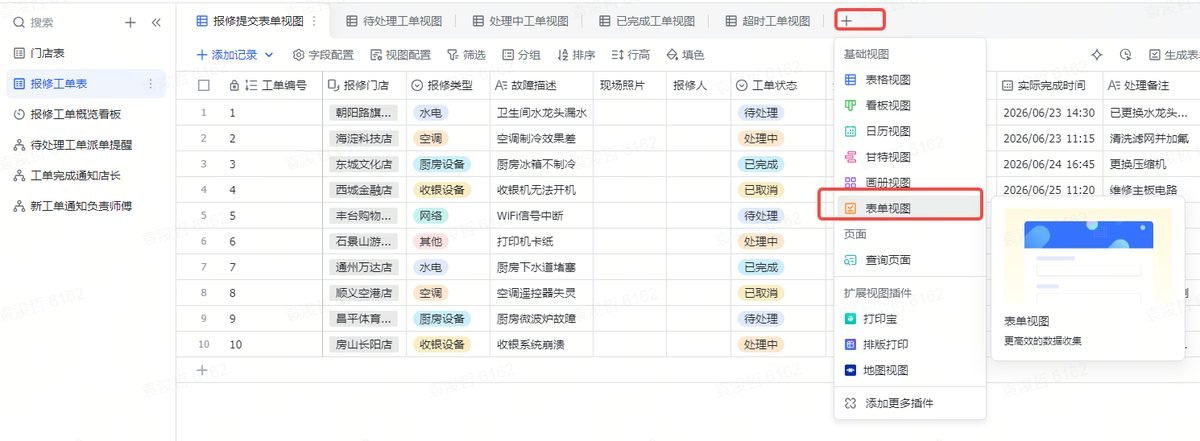The height and width of the screenshot is (441, 1200).
Task: Choose 画册视图 from the view menu
Action: click(910, 183)
